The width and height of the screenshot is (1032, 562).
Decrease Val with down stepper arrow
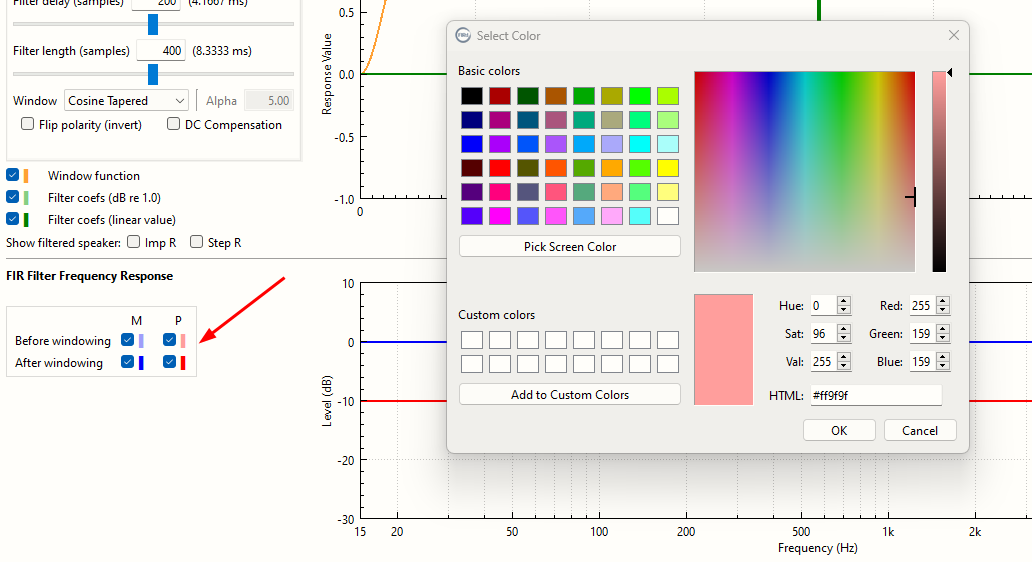click(844, 366)
